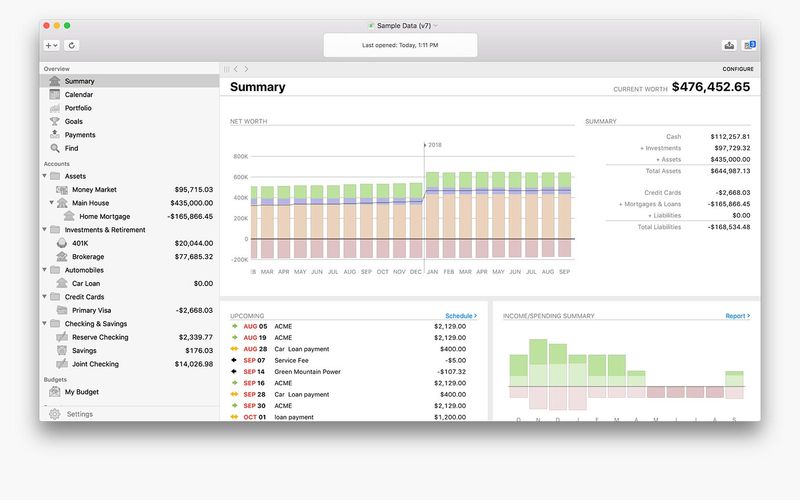The width and height of the screenshot is (800, 500).
Task: Collapse the Credit Cards group
Action: pyautogui.click(x=44, y=296)
